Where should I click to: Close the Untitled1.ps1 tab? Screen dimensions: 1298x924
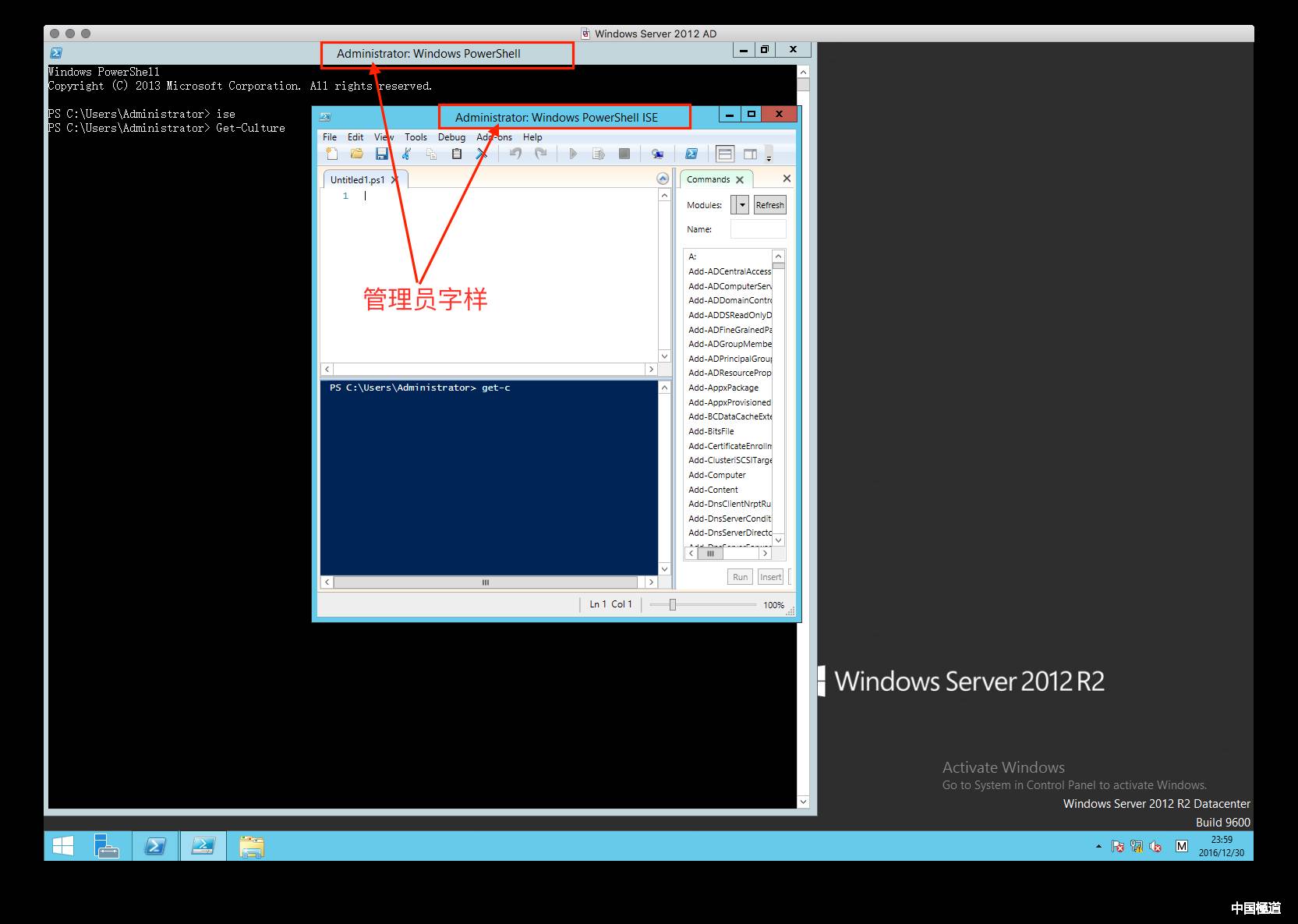394,179
